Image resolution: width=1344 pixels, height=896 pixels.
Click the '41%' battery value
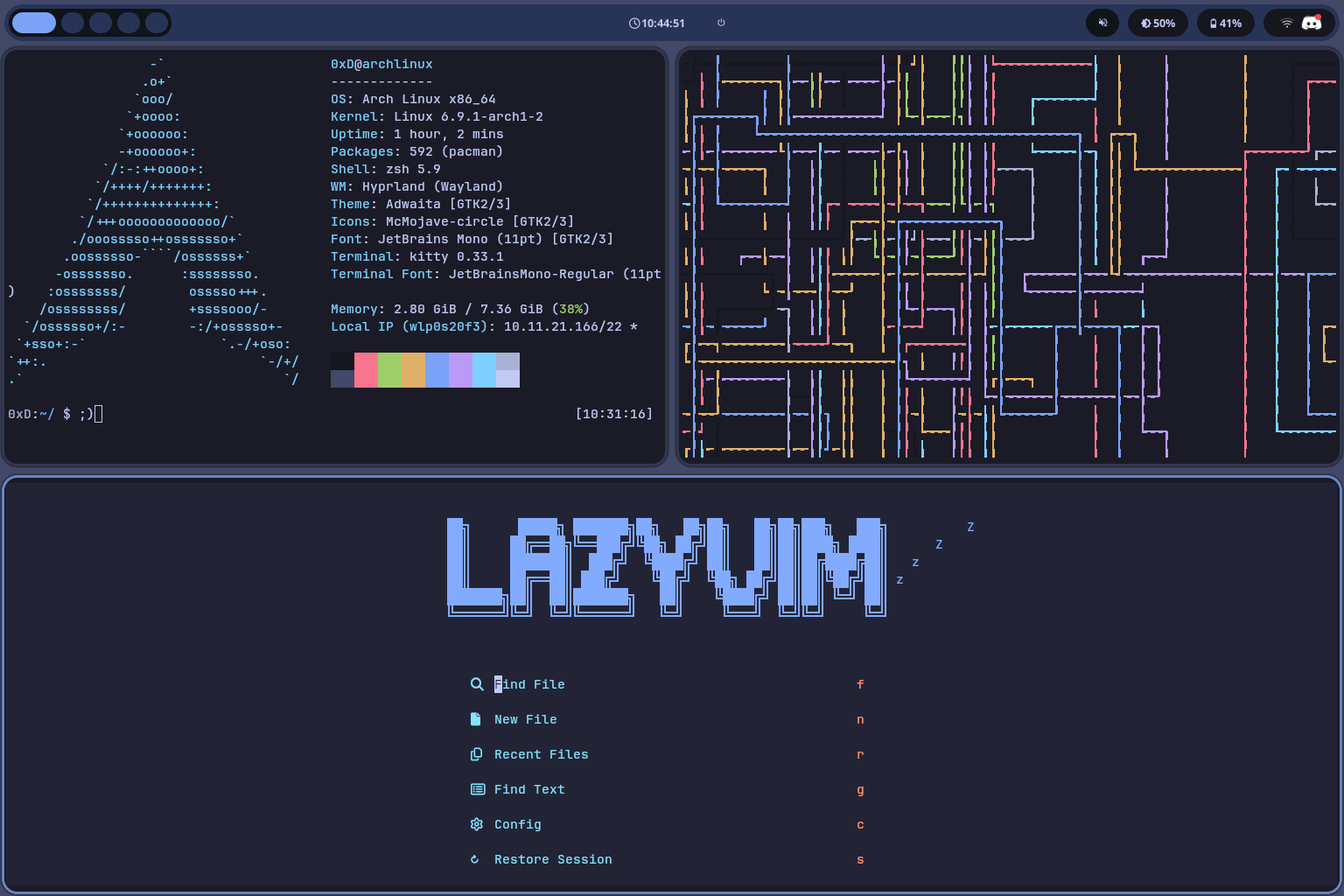(1231, 24)
